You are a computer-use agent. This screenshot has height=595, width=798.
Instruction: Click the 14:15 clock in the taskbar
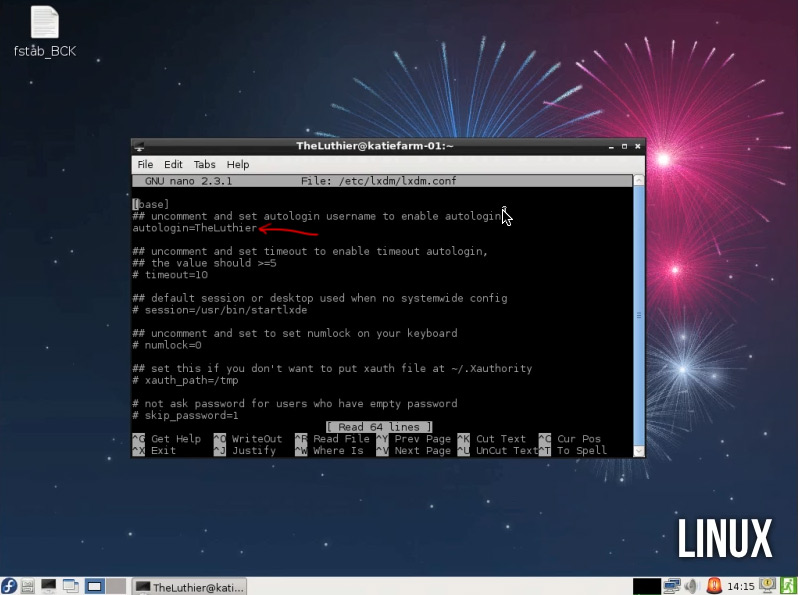tap(740, 587)
